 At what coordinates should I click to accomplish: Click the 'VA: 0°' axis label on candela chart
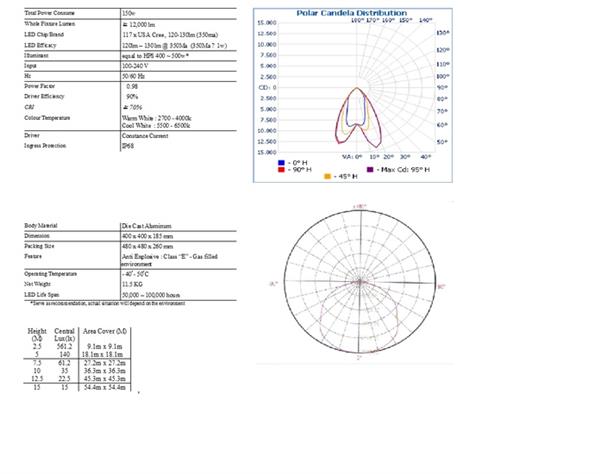pyautogui.click(x=352, y=157)
